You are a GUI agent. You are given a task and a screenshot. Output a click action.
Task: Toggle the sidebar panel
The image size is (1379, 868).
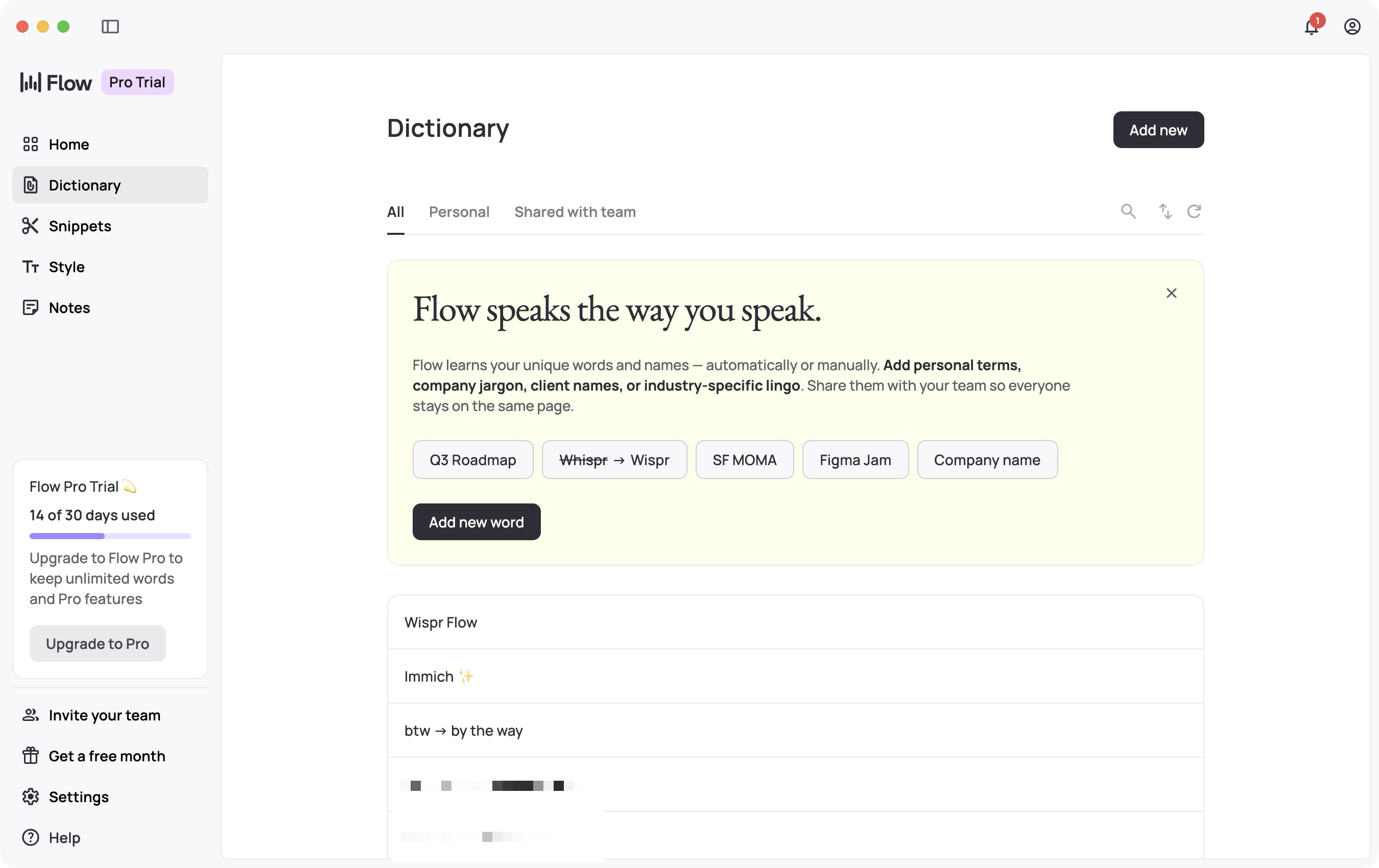[110, 27]
